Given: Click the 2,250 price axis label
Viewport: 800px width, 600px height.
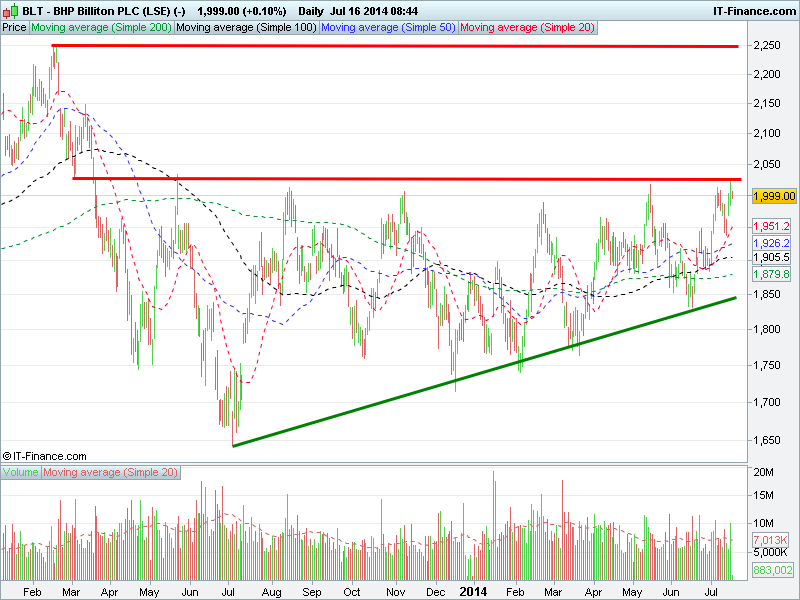Looking at the screenshot, I should pyautogui.click(x=767, y=45).
